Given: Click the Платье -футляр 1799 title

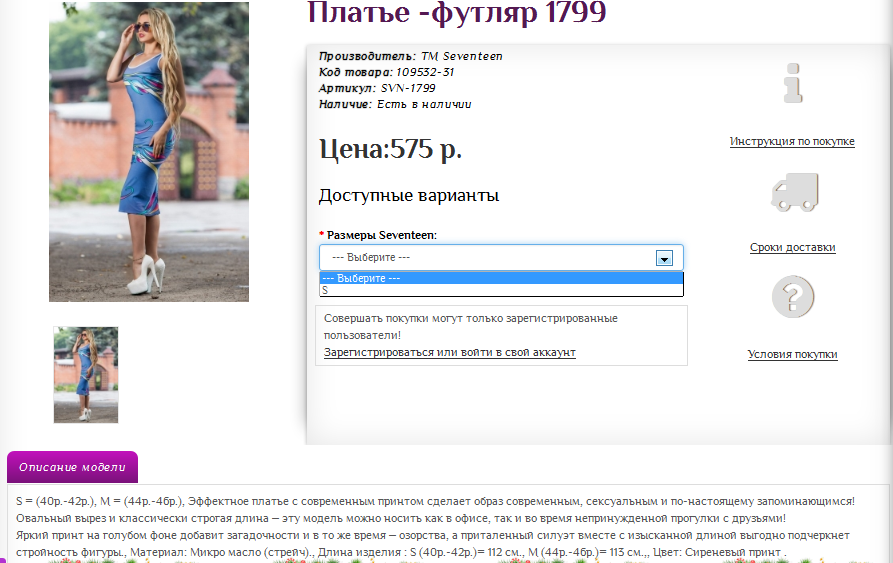Looking at the screenshot, I should (457, 13).
